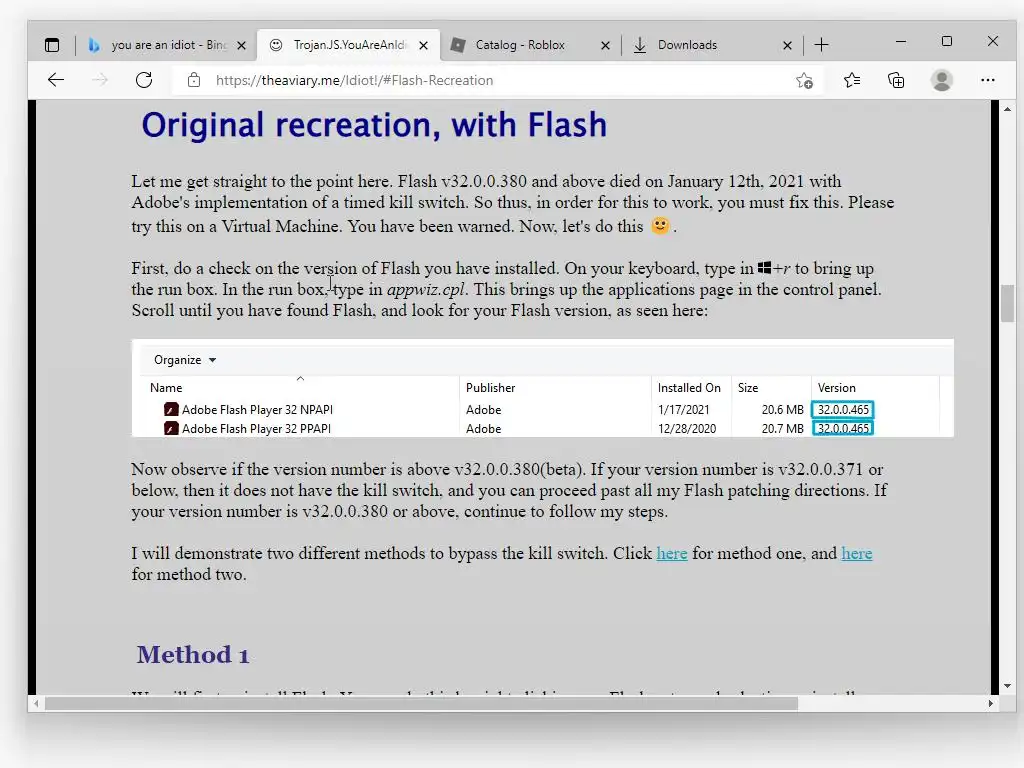Click the Windows logo key icon in text
1024x768 pixels.
pos(764,268)
